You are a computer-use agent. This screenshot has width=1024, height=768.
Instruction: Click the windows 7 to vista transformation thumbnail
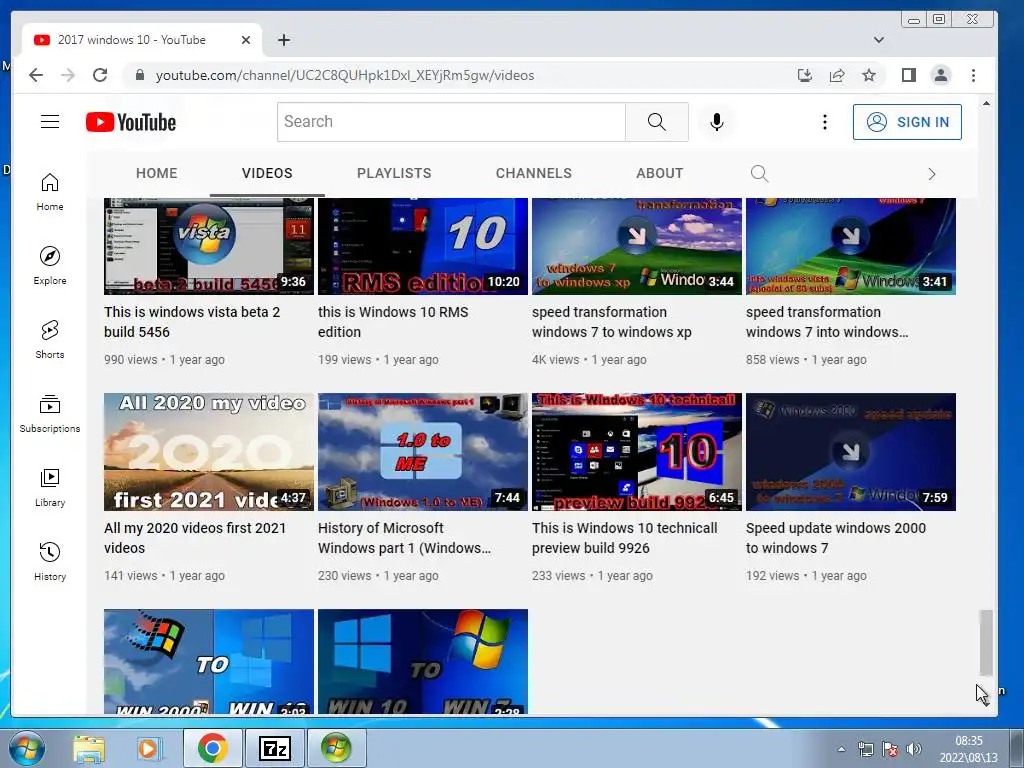pos(851,246)
